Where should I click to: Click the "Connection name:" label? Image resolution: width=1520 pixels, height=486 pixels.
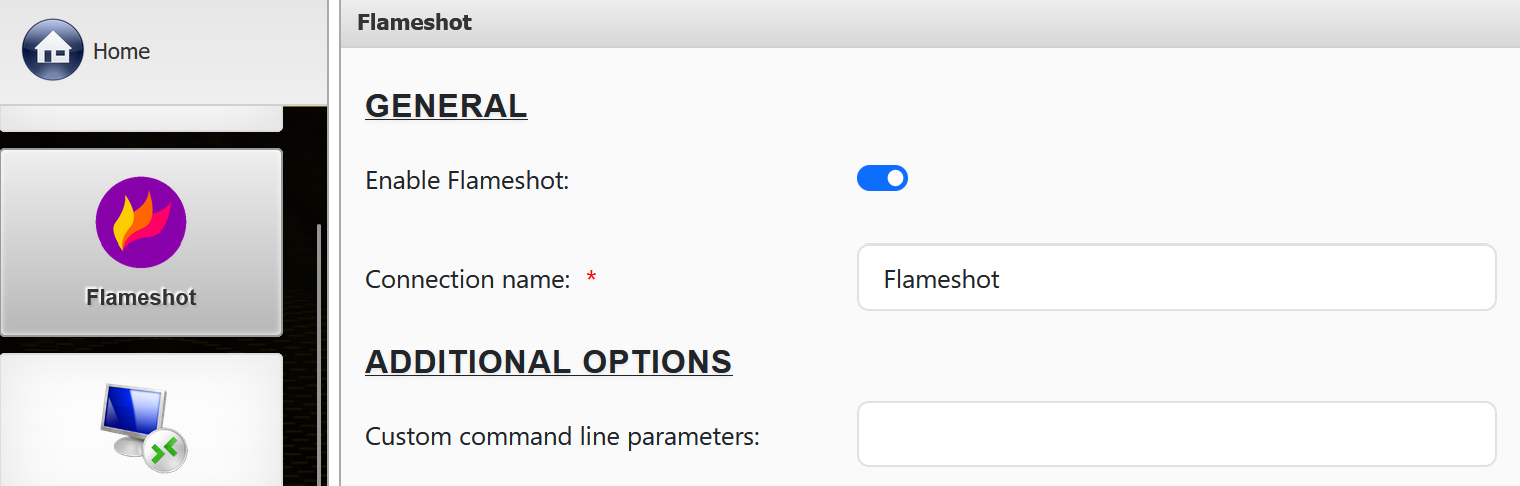click(x=467, y=279)
